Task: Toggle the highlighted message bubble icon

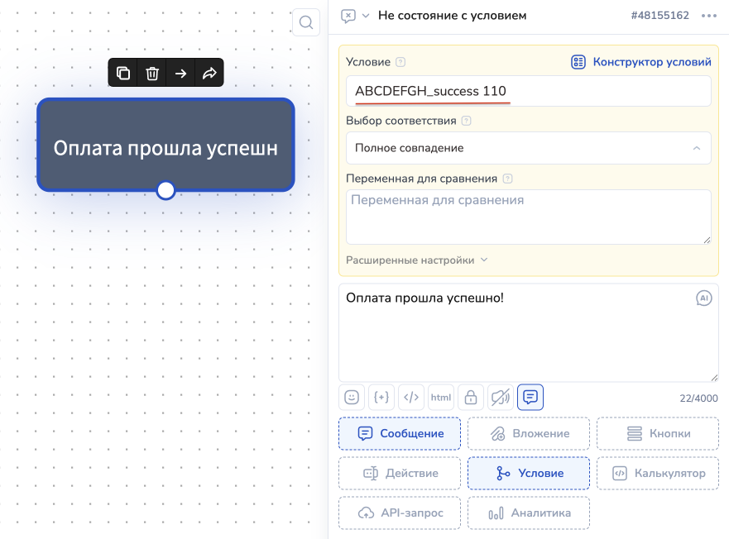Action: (x=530, y=397)
